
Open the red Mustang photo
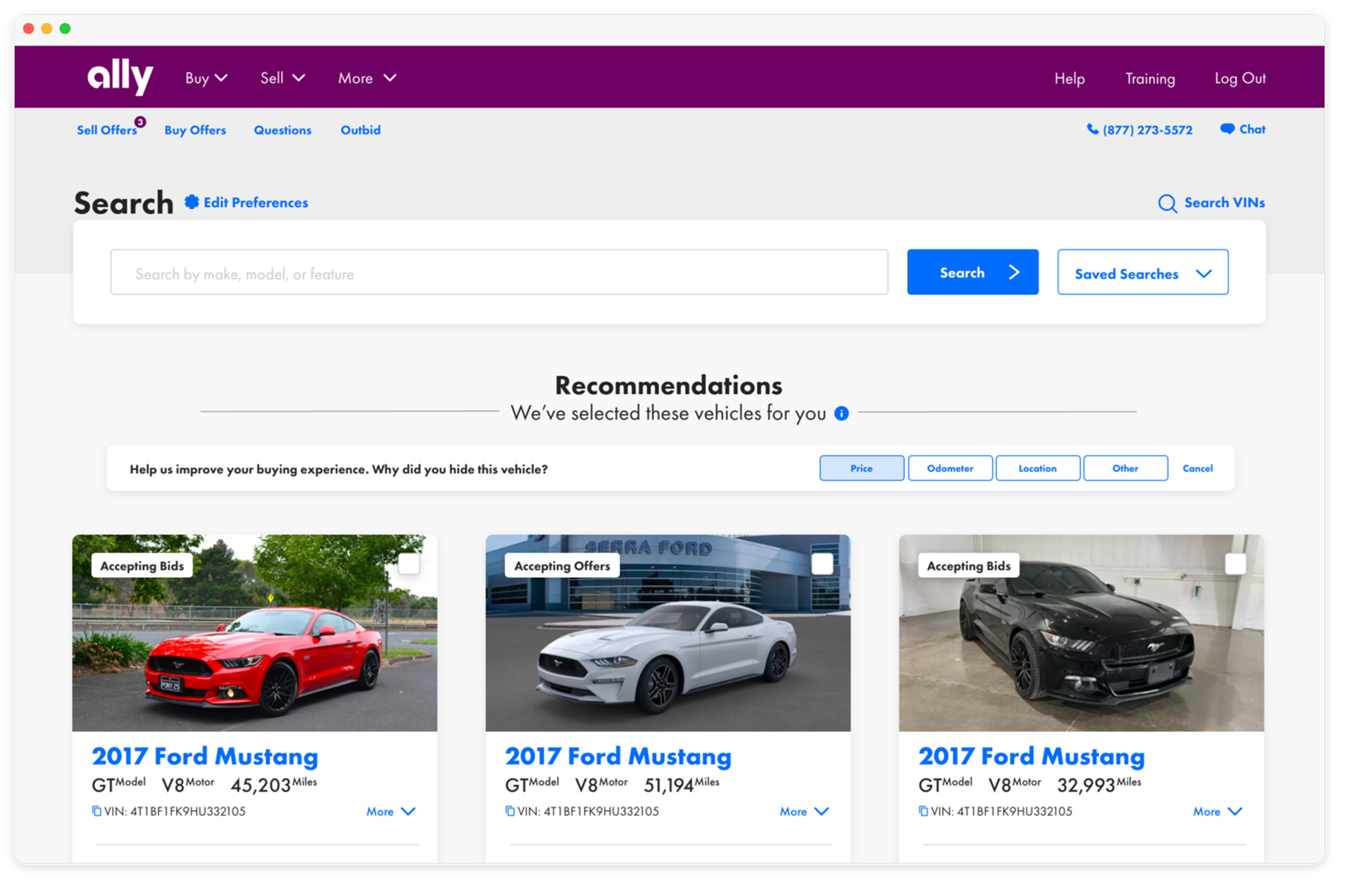[x=254, y=633]
